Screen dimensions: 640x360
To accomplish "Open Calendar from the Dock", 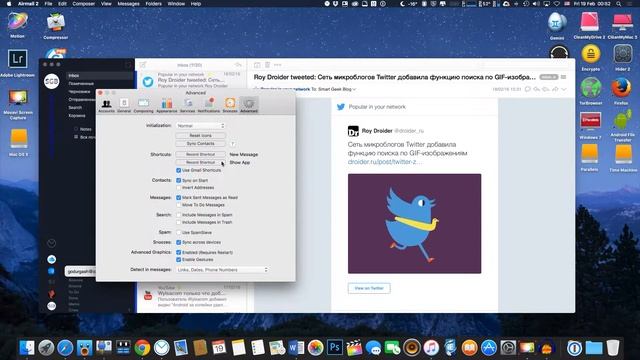I will 219,347.
